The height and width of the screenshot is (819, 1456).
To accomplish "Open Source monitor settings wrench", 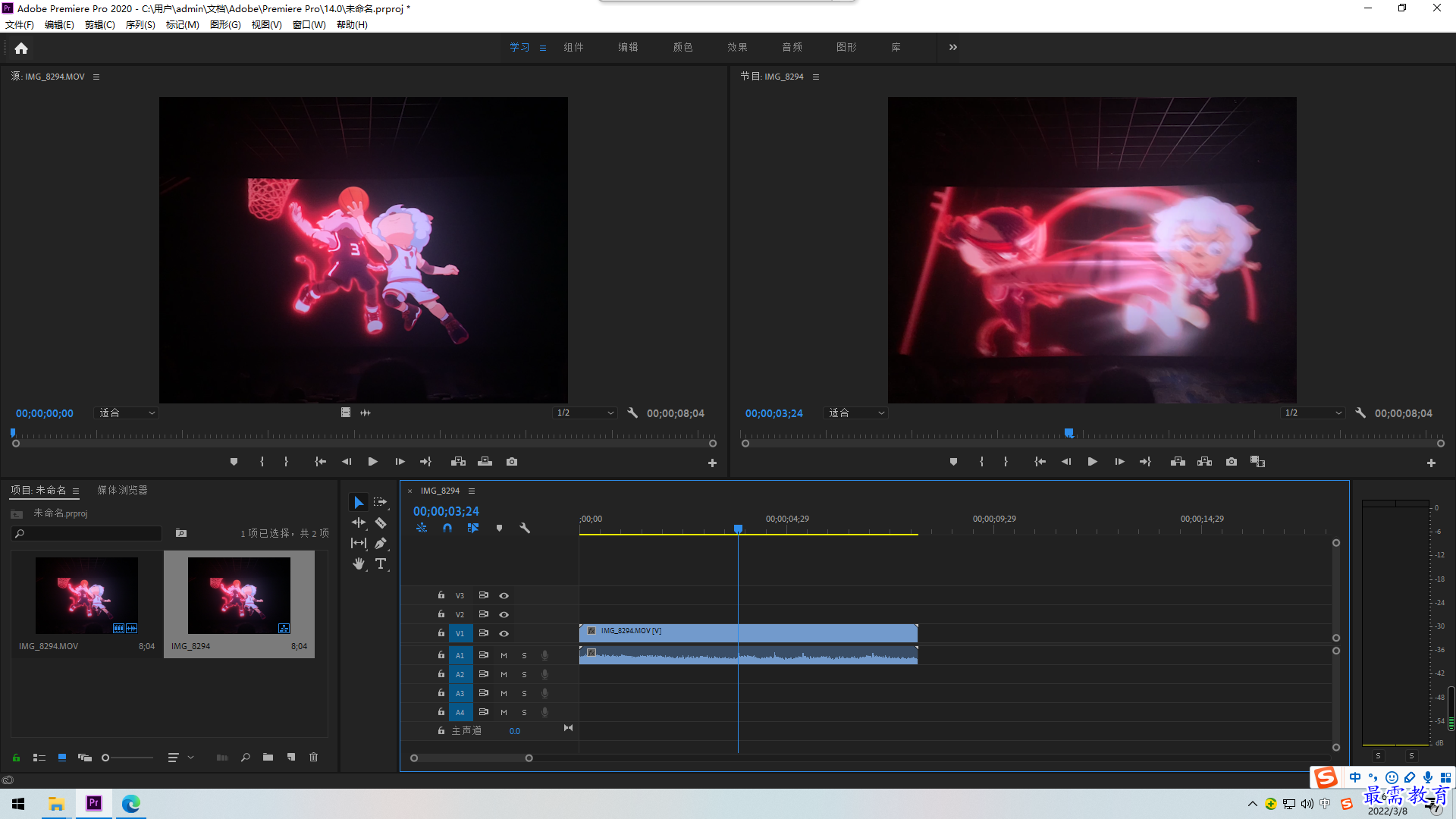I will [x=632, y=413].
